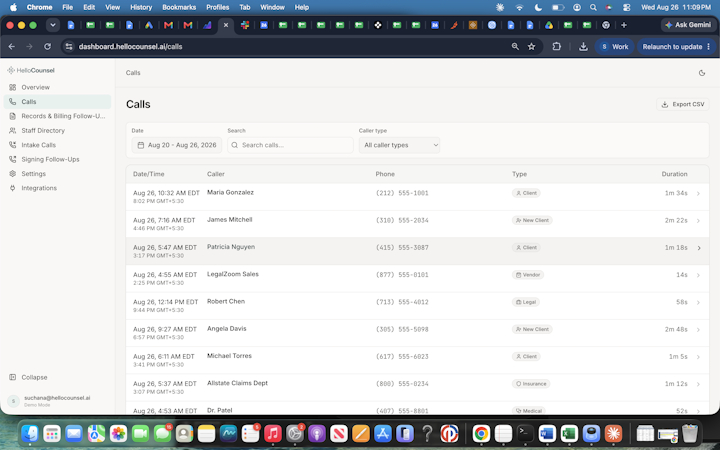The image size is (720, 450).
Task: Expand Patricia Nguyen call details chevron
Action: point(699,248)
